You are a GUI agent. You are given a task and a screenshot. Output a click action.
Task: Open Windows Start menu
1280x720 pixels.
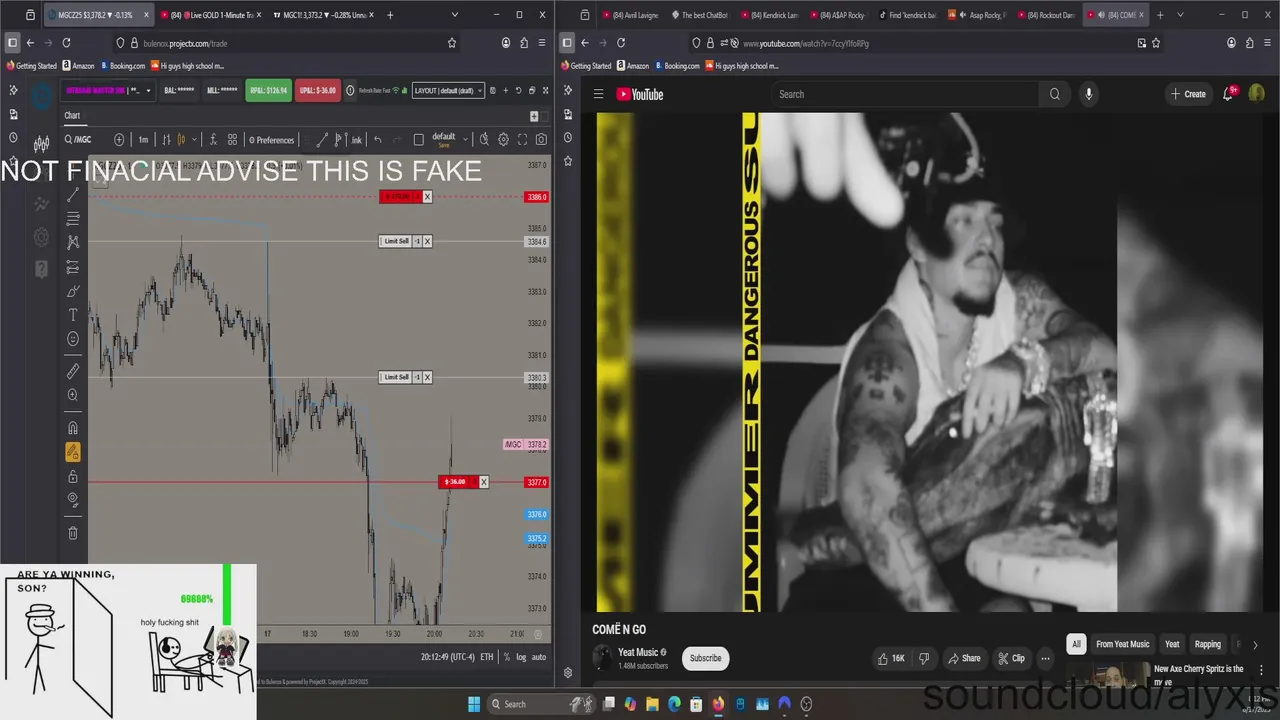[474, 704]
